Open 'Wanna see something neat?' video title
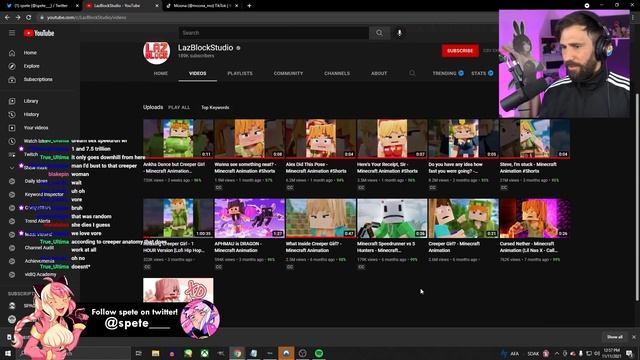 [x=245, y=168]
